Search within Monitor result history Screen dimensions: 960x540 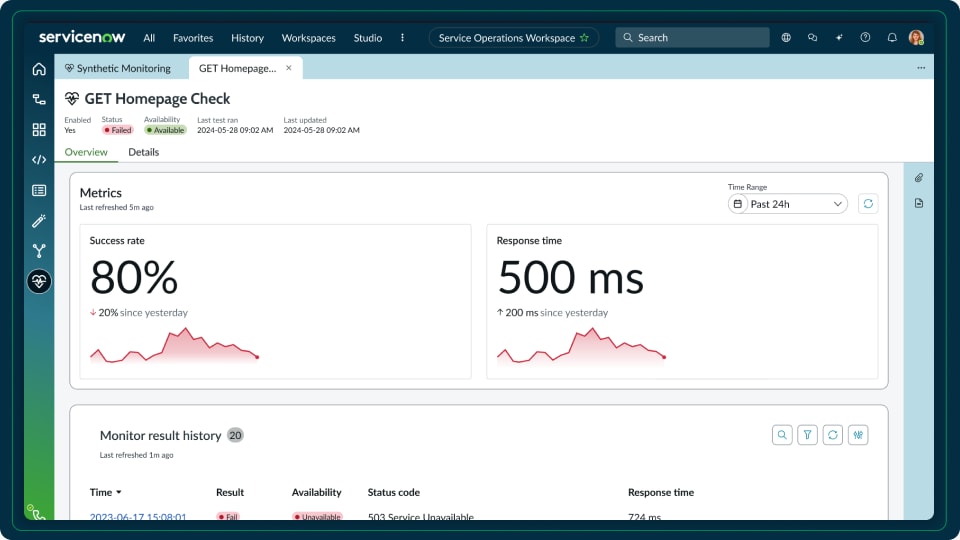tap(782, 435)
